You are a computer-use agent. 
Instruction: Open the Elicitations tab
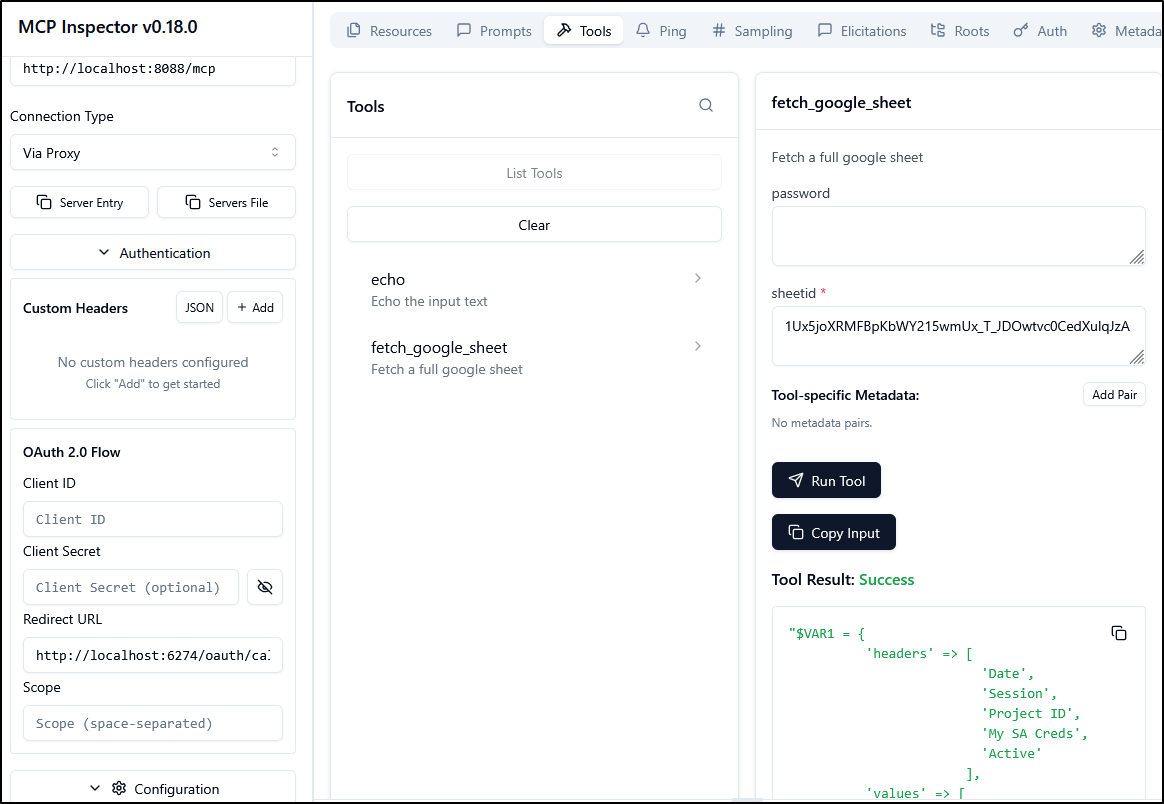tap(861, 31)
